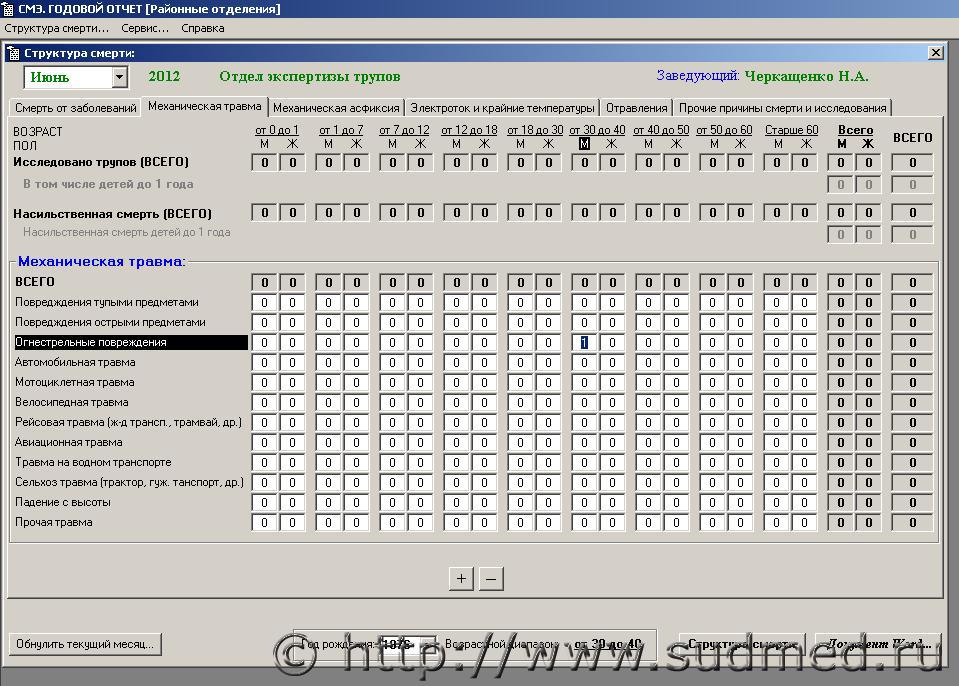Image resolution: width=959 pixels, height=686 pixels.
Task: Select the Огнестрельные повреждения row label
Action: point(130,342)
